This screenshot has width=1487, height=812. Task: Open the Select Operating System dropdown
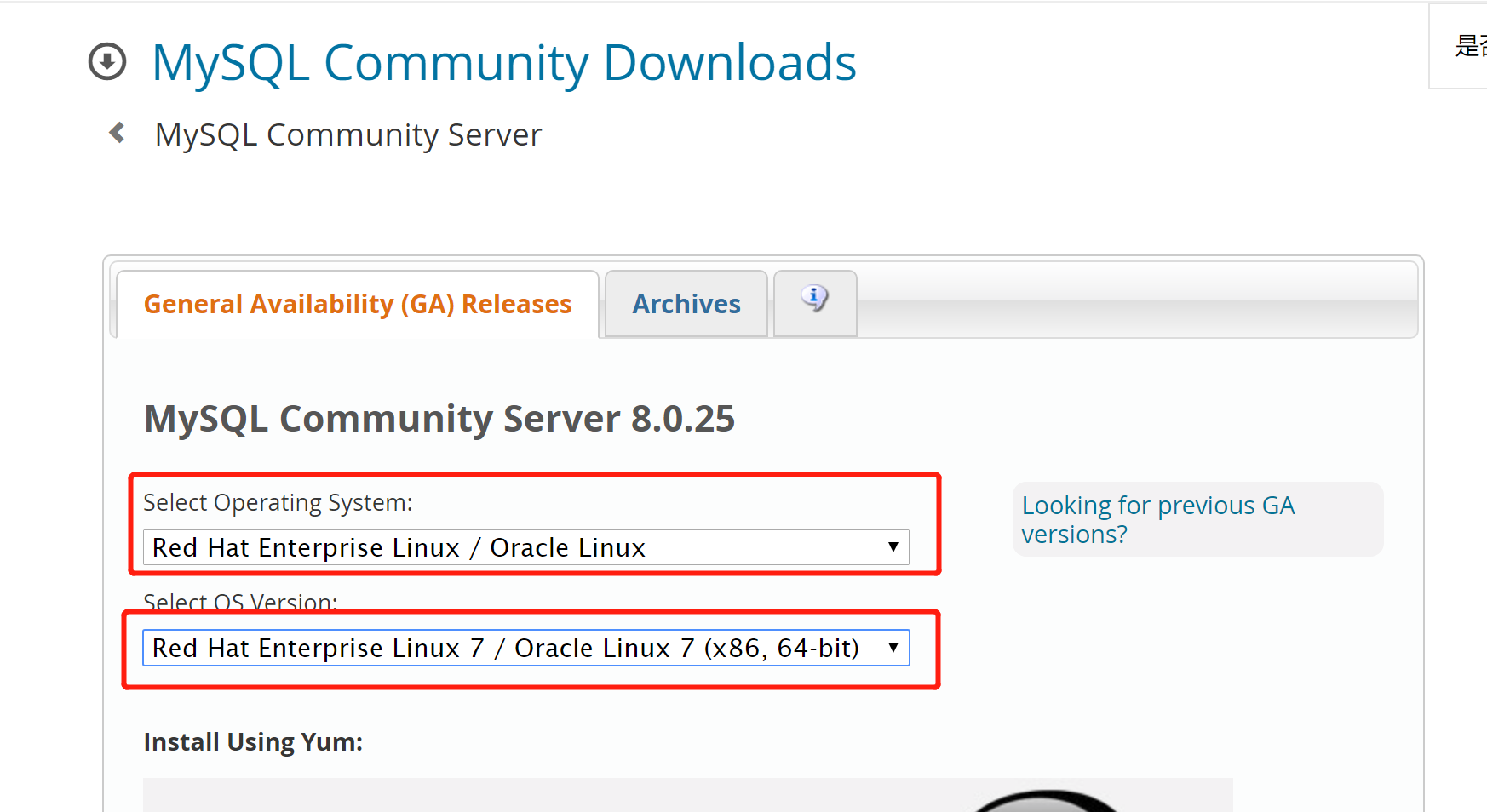coord(525,547)
